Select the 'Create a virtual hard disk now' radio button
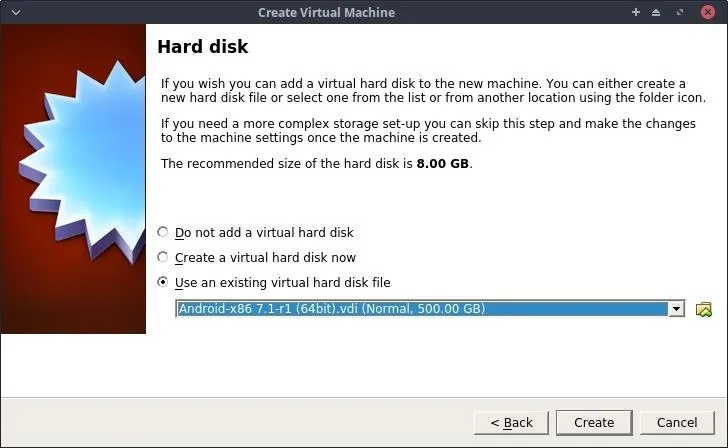Image resolution: width=728 pixels, height=448 pixels. 162,257
